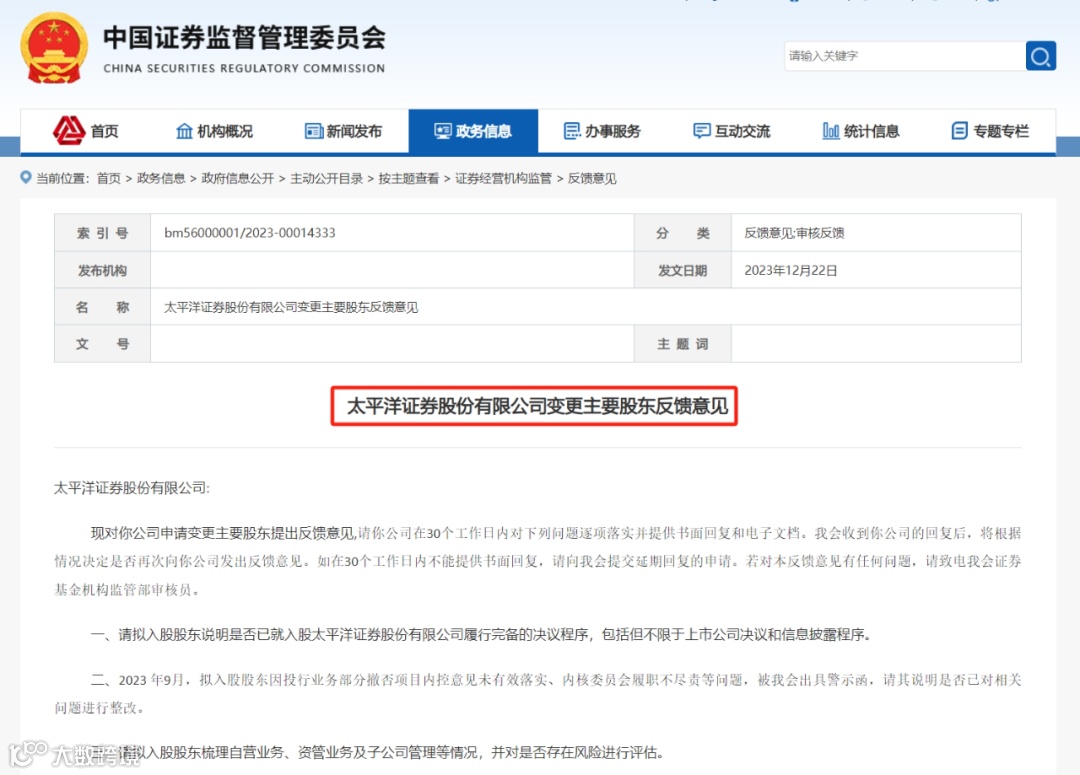The width and height of the screenshot is (1080, 775).
Task: Open the 统计信息 navigation tab
Action: click(862, 131)
